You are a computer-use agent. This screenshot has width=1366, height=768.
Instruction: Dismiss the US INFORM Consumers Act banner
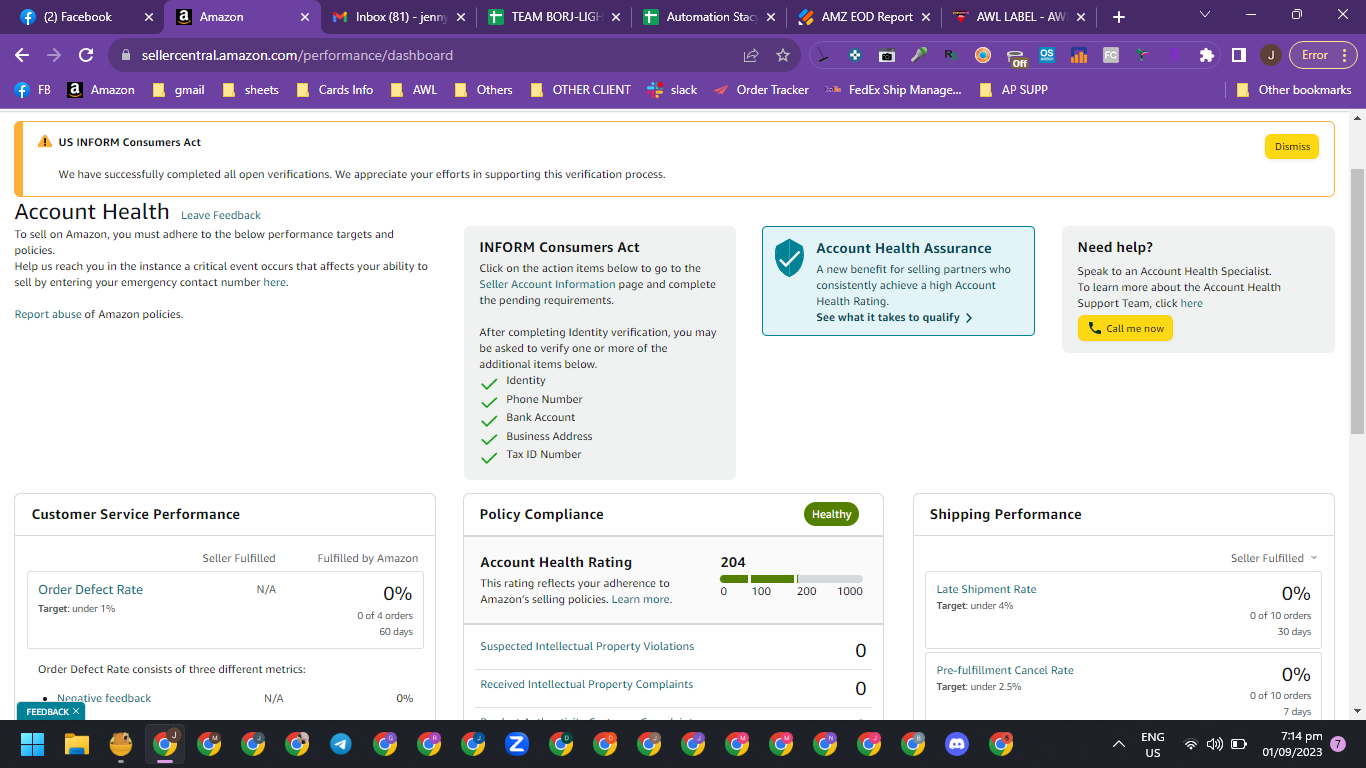click(1292, 146)
